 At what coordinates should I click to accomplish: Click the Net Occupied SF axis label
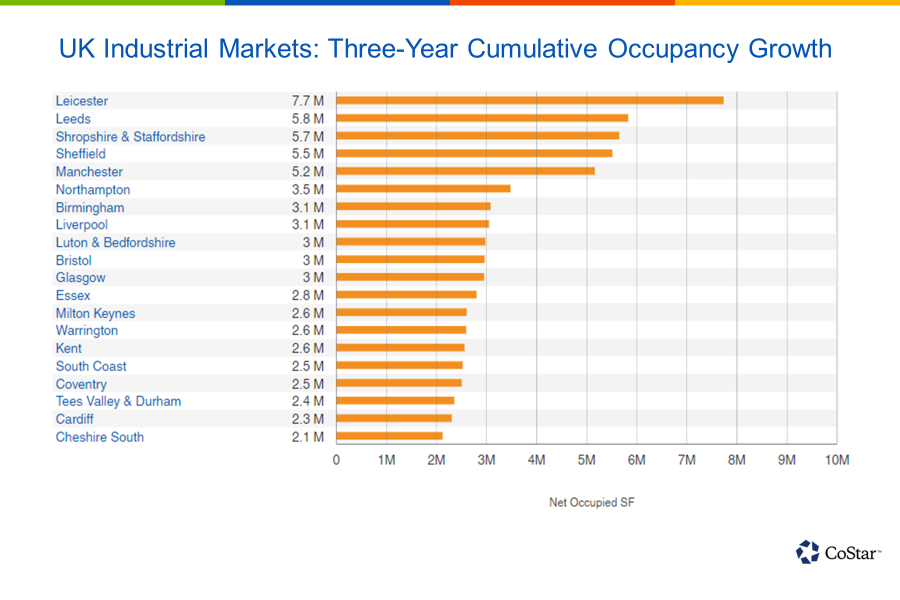(592, 503)
